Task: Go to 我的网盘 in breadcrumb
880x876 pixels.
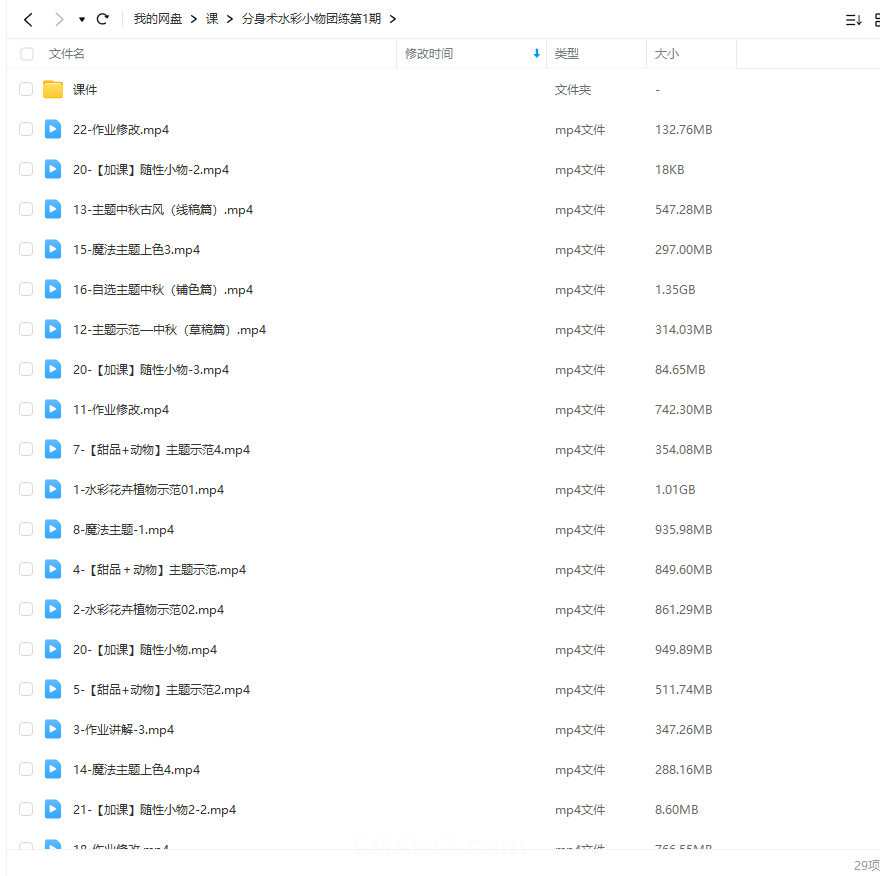Action: tap(158, 19)
